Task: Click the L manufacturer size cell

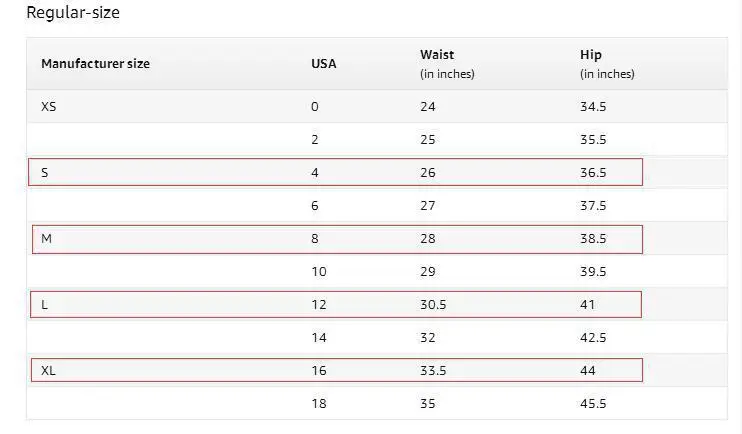Action: (x=44, y=304)
